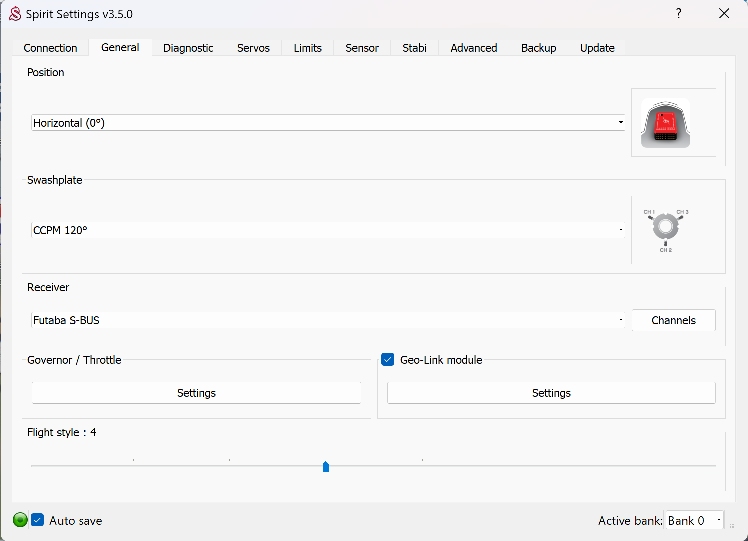This screenshot has height=541, width=748.
Task: Click the help question mark button
Action: tap(679, 14)
